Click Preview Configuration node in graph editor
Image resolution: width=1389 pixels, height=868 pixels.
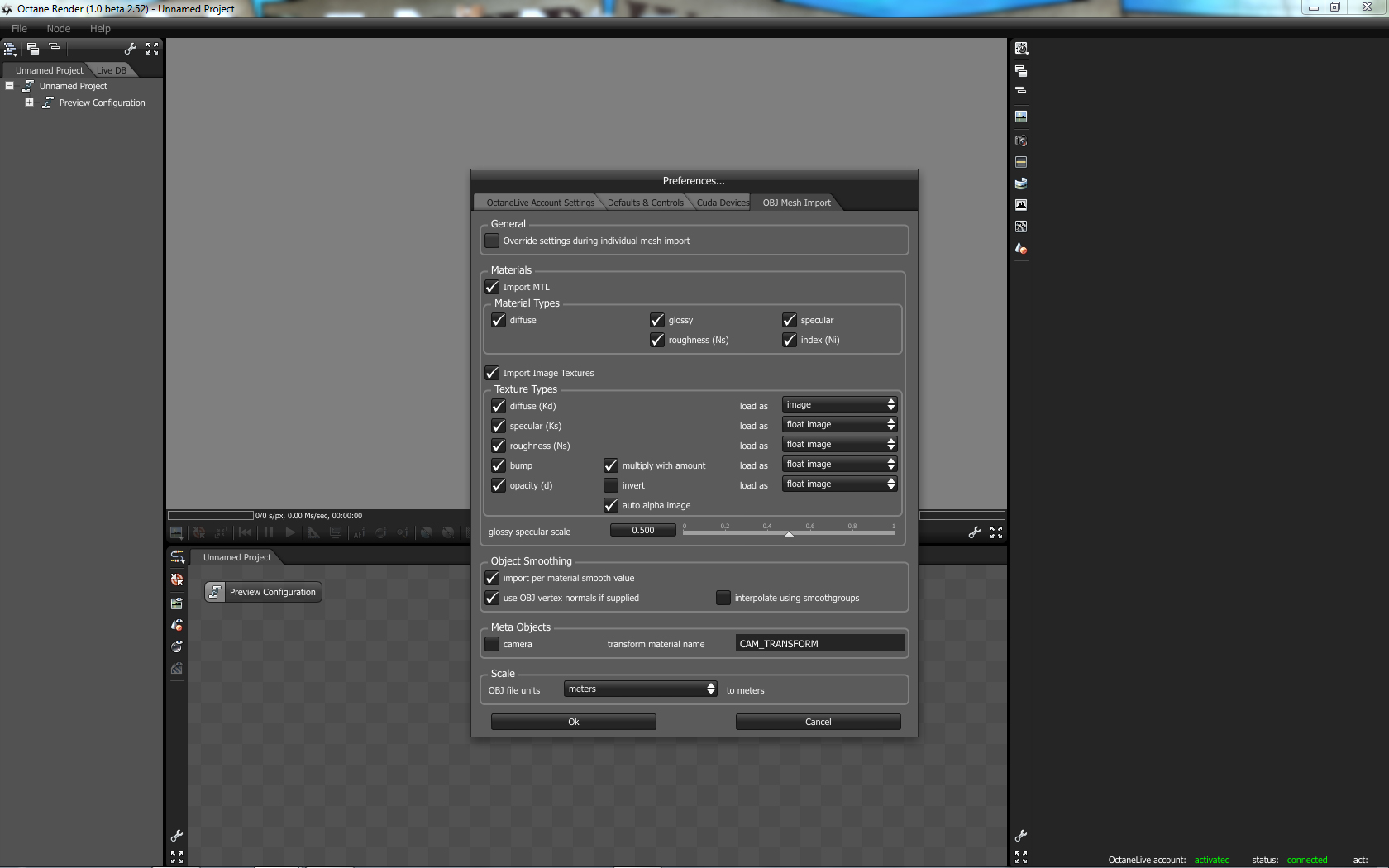(263, 592)
